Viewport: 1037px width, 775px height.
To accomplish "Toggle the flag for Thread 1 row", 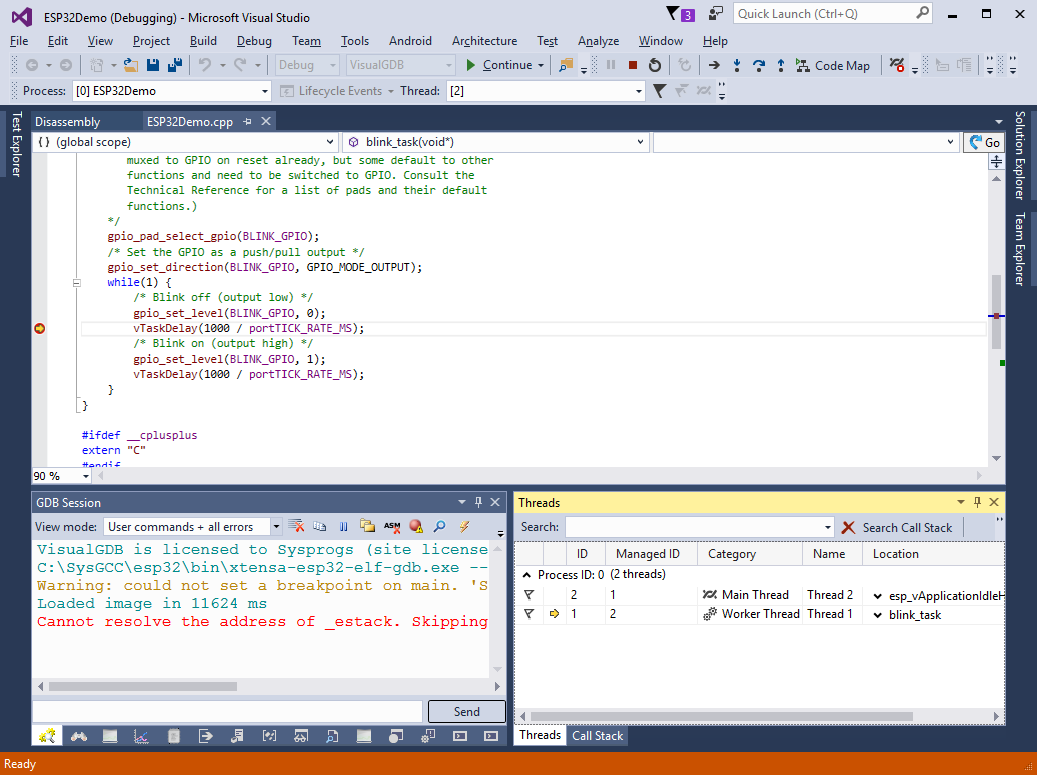I will [x=529, y=614].
